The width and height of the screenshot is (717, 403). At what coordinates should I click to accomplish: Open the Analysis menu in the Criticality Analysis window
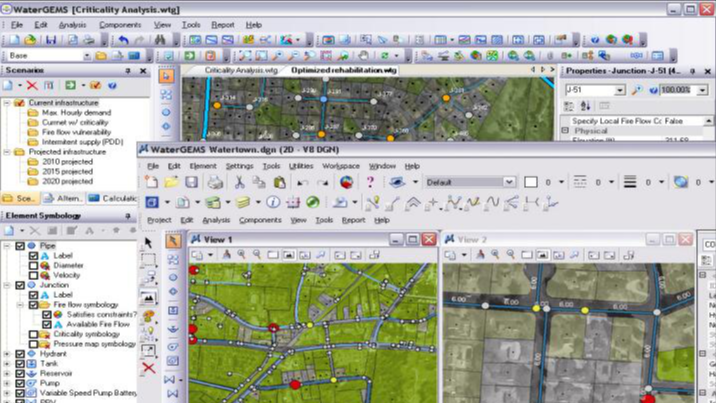tap(72, 25)
